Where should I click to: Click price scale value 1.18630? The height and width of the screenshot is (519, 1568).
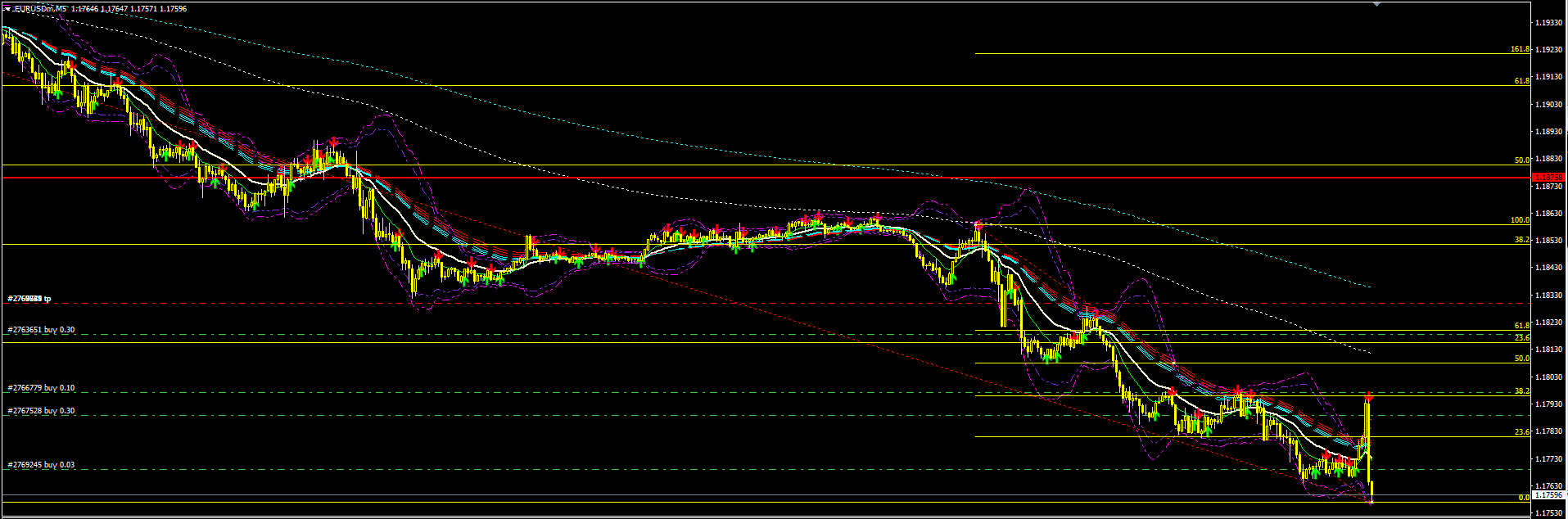coord(1549,214)
